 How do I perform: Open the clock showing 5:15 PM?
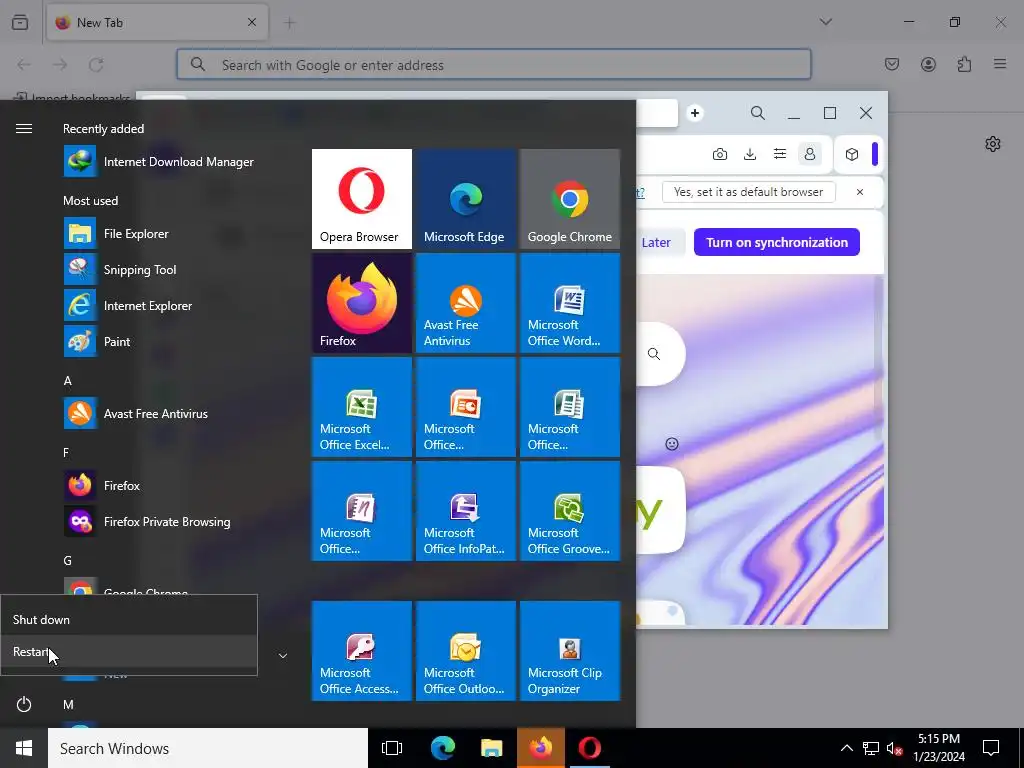[938, 748]
